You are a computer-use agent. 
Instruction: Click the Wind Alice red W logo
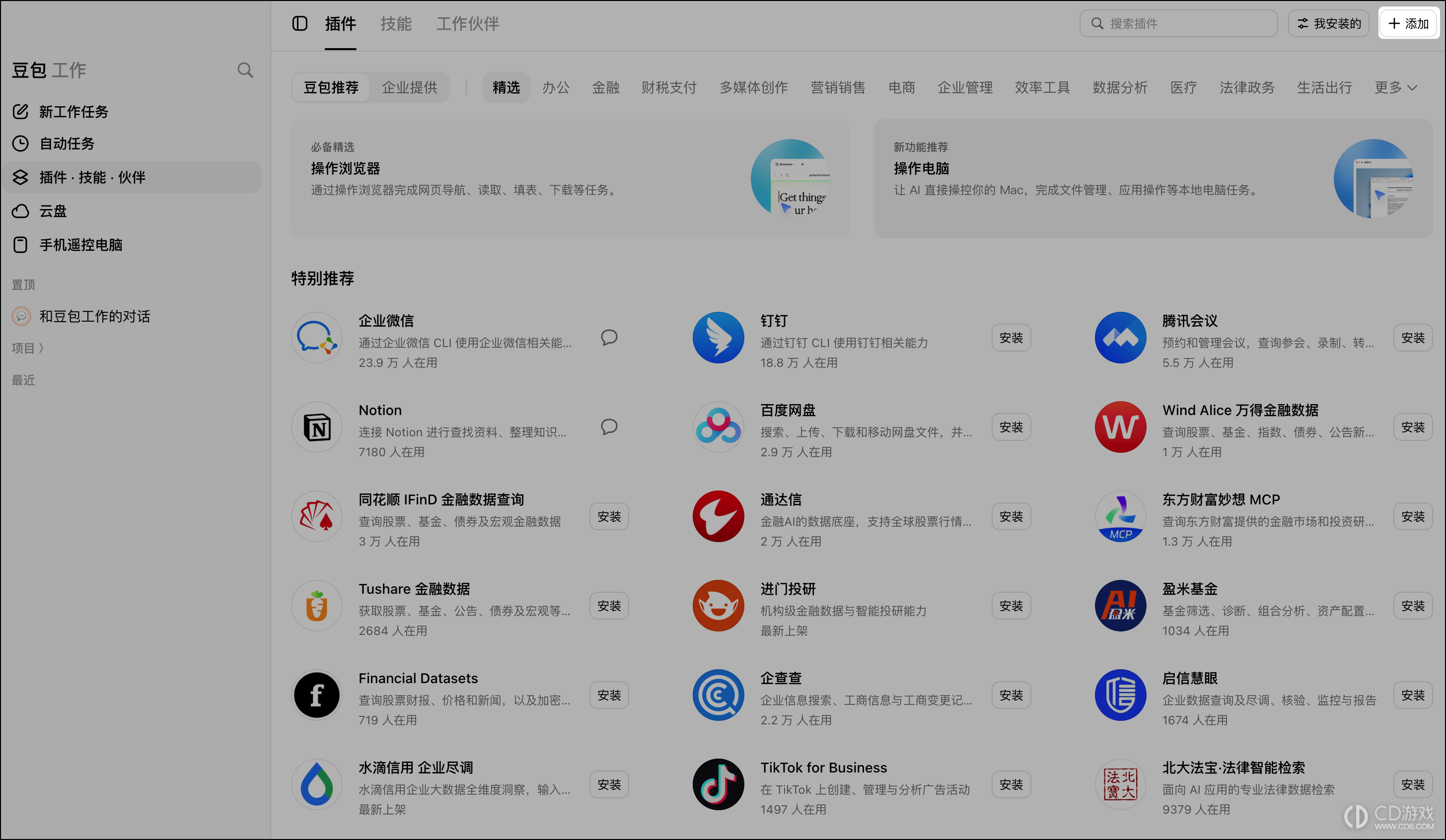(x=1120, y=427)
